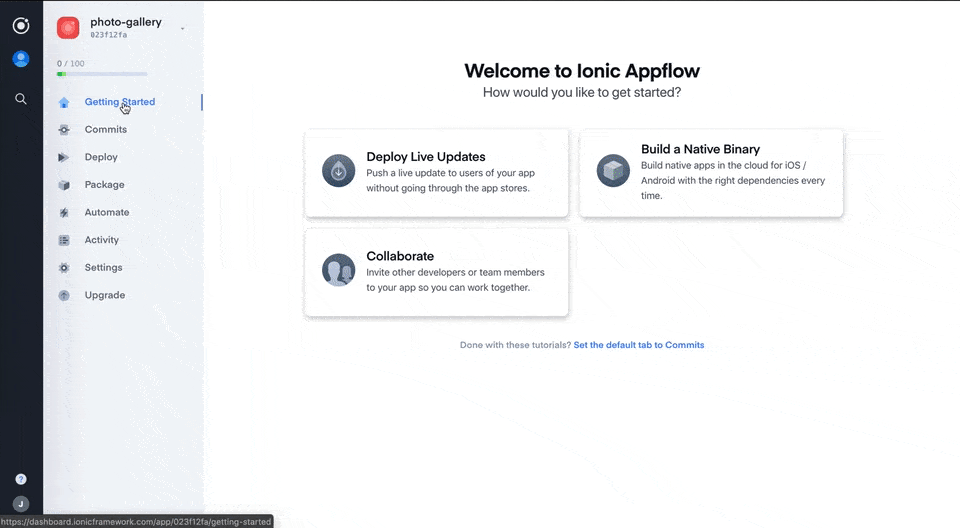Screen dimensions: 960x528
Task: Go to the Deploy section
Action: [x=101, y=157]
